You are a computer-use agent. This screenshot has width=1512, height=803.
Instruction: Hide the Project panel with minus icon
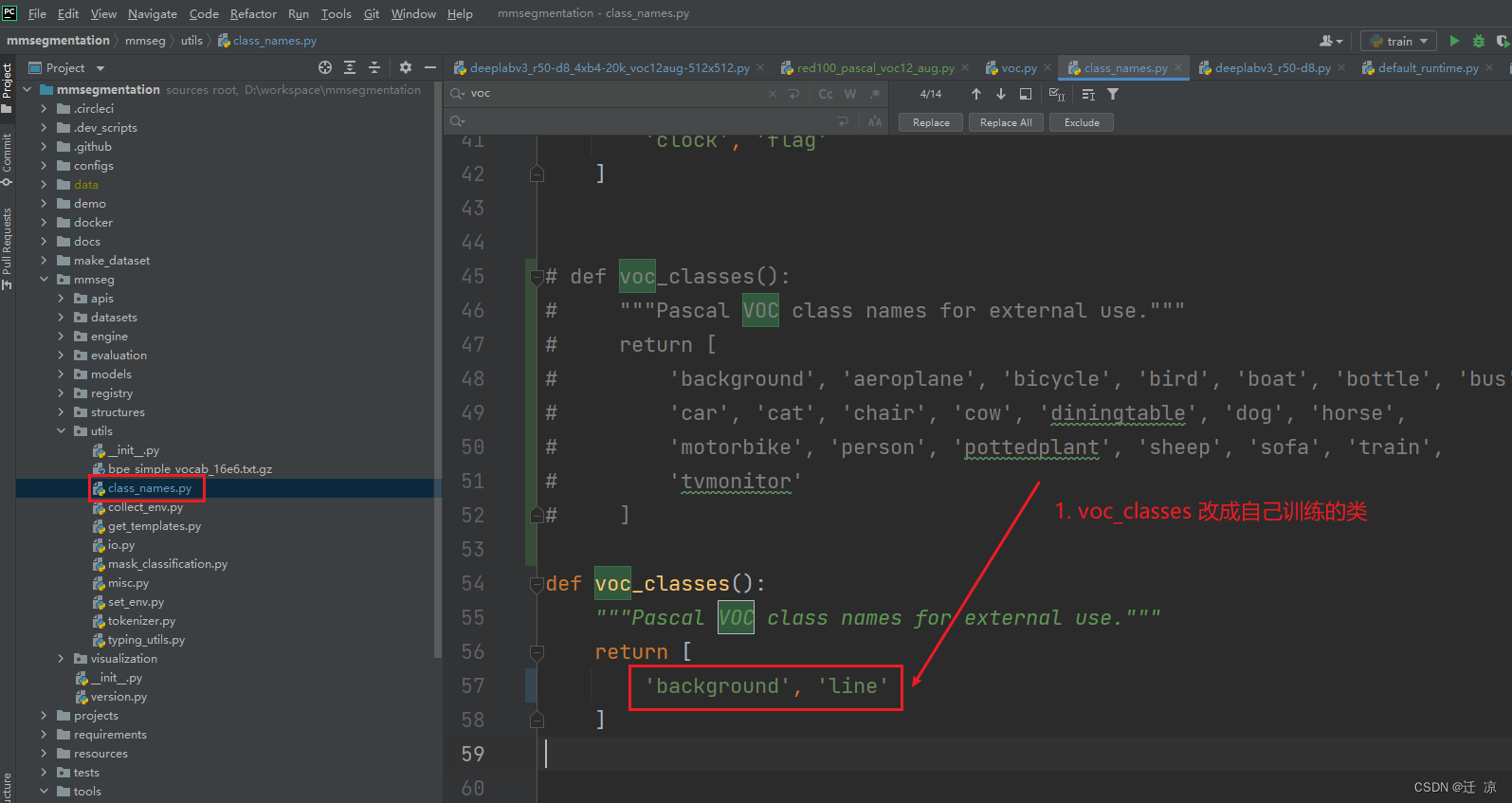pos(429,67)
